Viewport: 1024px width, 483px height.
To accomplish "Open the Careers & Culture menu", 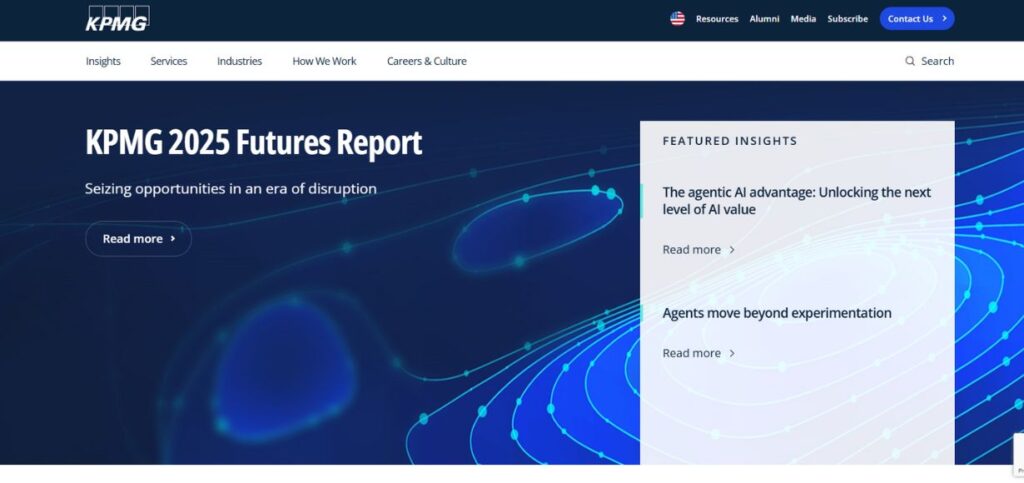I will [x=426, y=61].
